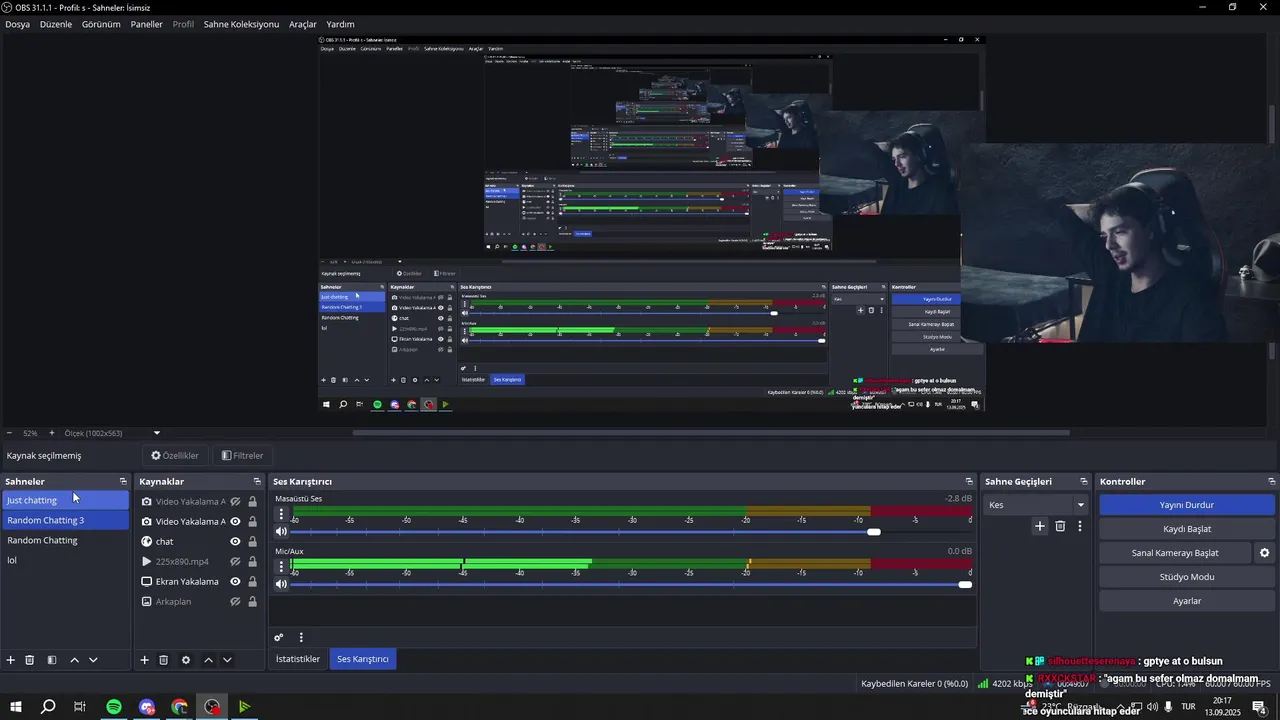Move scene down in Sahneler toolbar
Viewport: 1280px width, 720px height.
(x=93, y=660)
